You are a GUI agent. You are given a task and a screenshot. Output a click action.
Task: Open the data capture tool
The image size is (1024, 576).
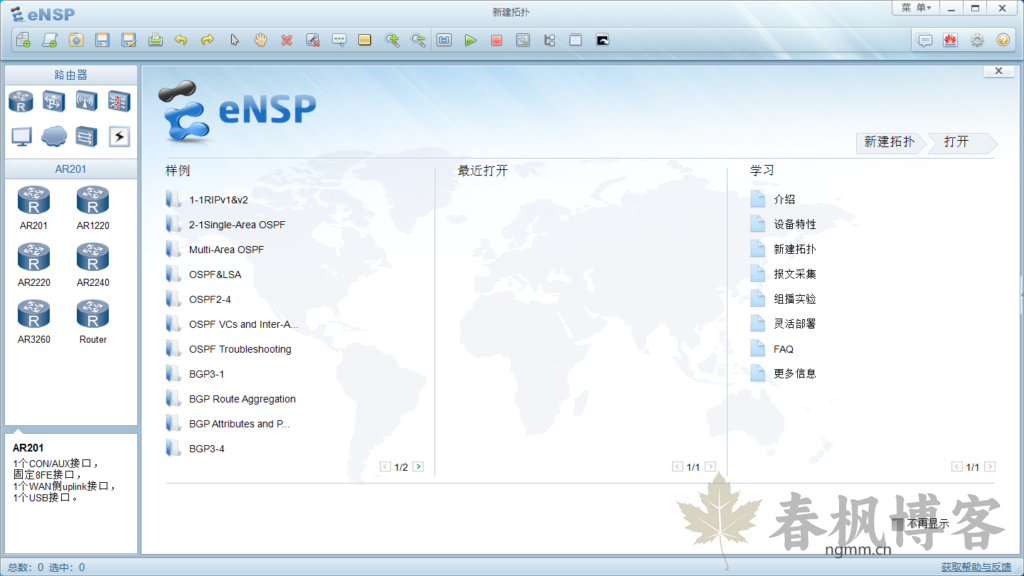[523, 40]
